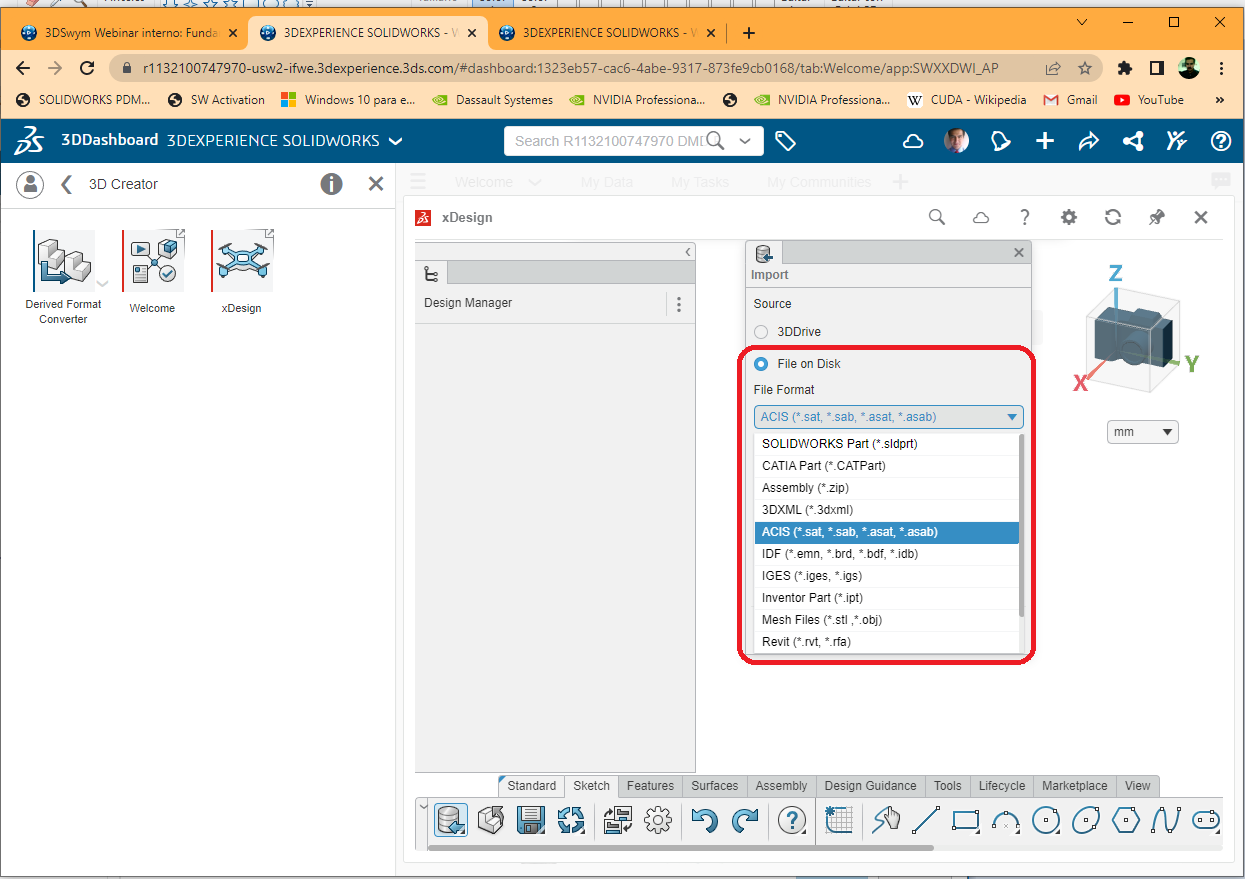This screenshot has height=879, width=1245.
Task: Select the Rectangle sketch tool
Action: 966,821
